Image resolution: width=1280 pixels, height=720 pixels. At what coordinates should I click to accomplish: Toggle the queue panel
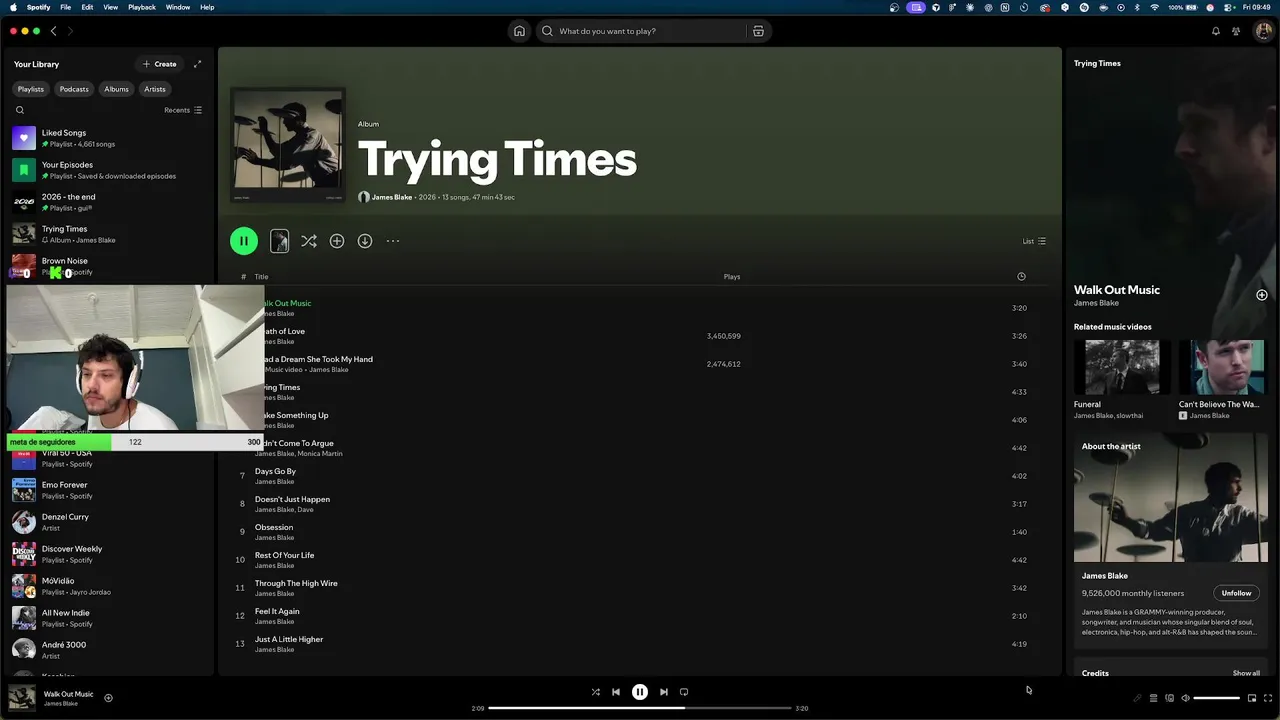[x=1153, y=698]
